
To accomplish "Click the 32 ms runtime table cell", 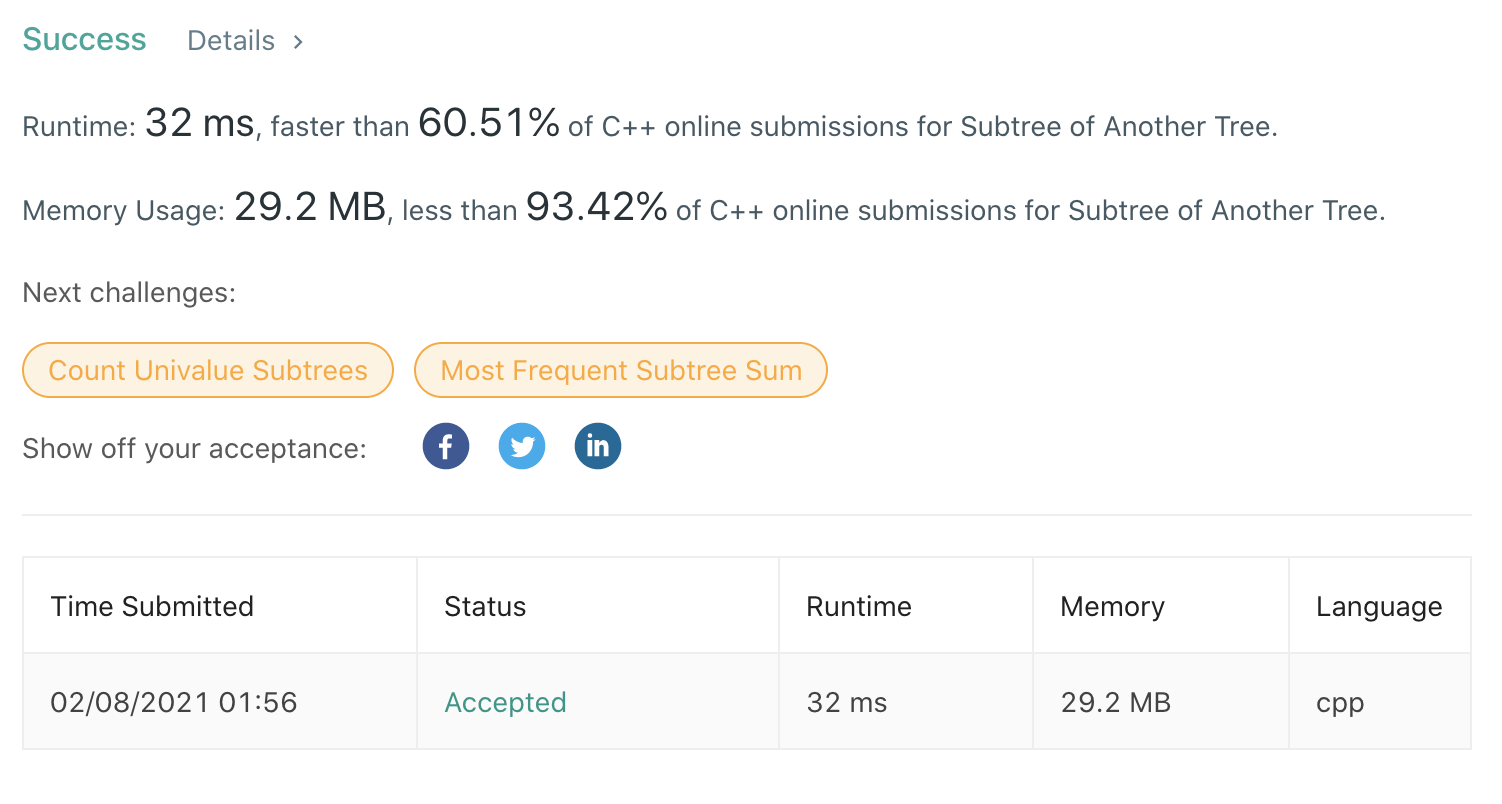I will (847, 702).
